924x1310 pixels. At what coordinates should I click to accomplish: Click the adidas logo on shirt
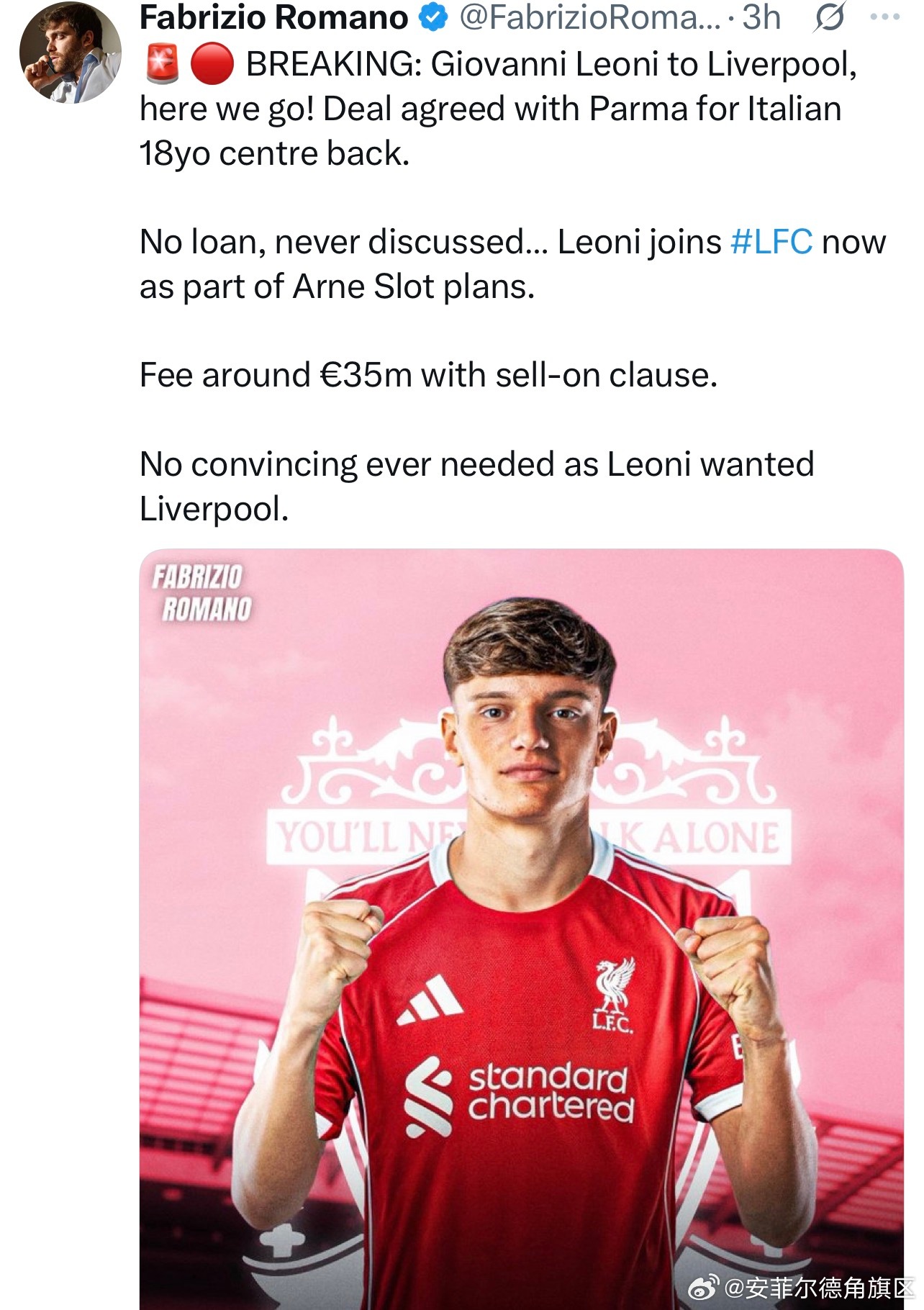[430, 1000]
